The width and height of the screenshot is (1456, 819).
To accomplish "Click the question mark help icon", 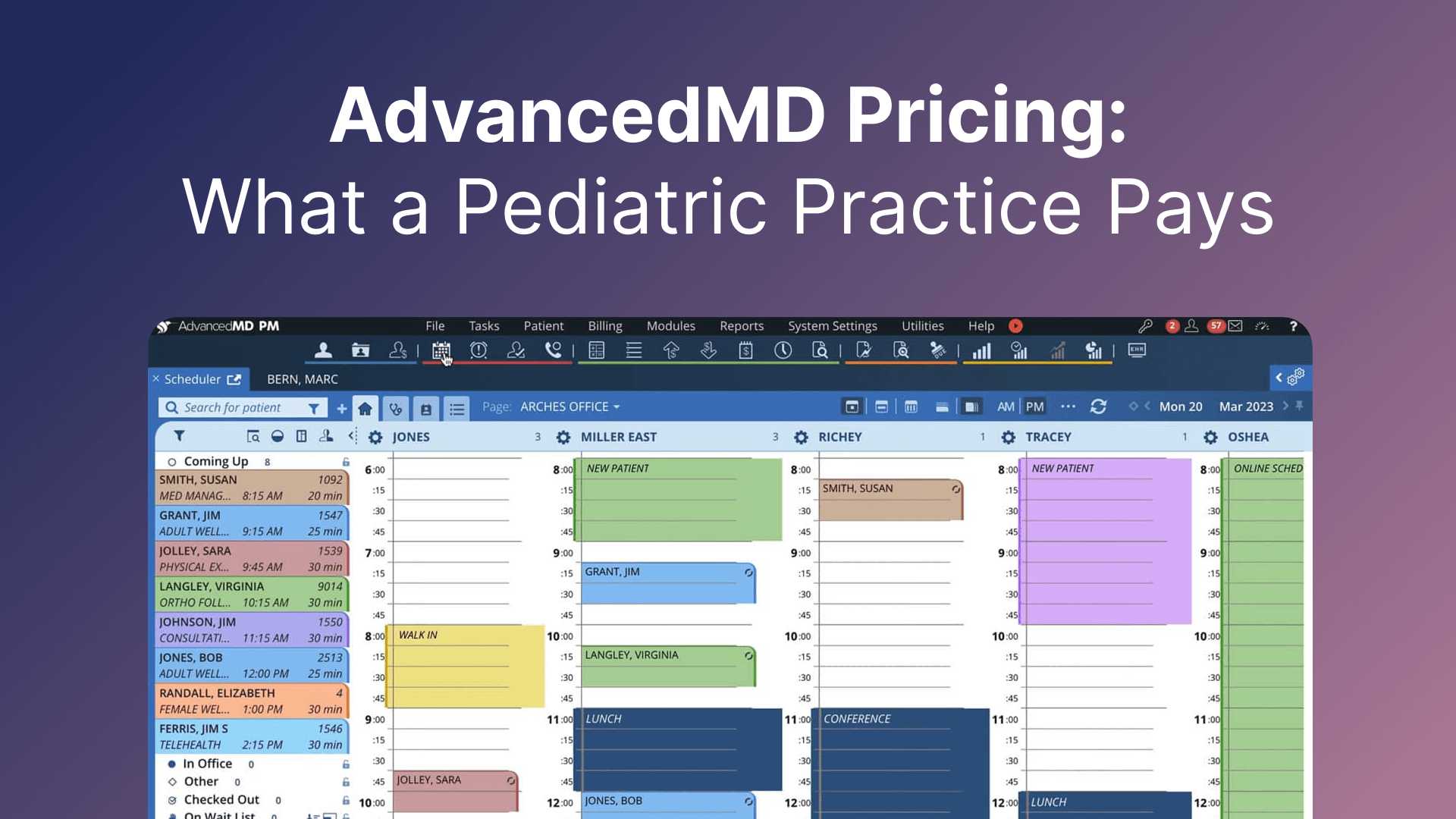I will 1293,326.
